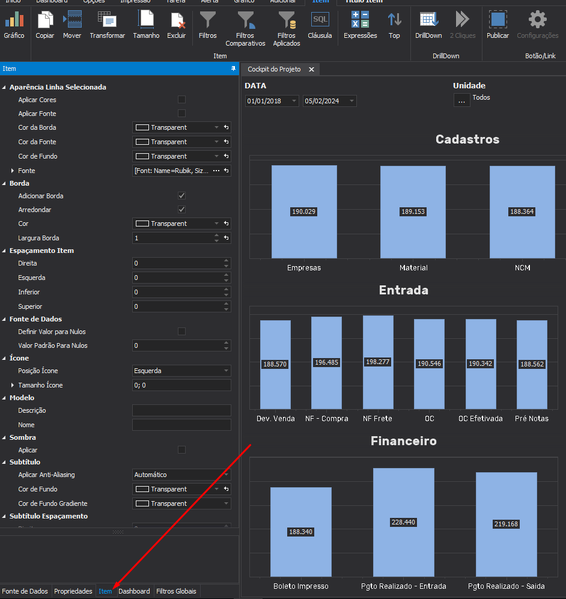Image resolution: width=566 pixels, height=599 pixels.
Task: Switch to the Filtros Globais tab
Action: (176, 591)
